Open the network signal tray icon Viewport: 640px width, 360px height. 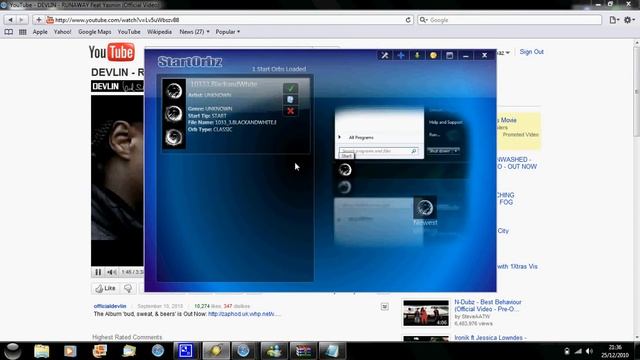pos(578,351)
